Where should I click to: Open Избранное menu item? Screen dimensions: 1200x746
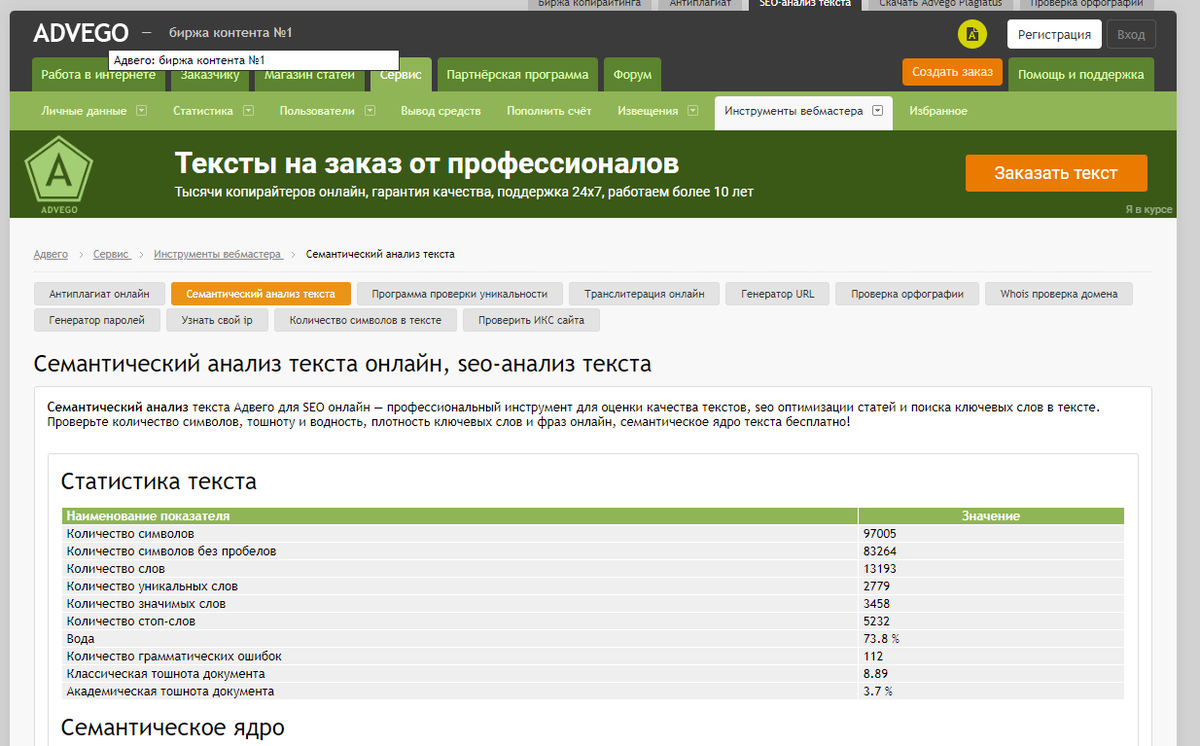click(938, 111)
